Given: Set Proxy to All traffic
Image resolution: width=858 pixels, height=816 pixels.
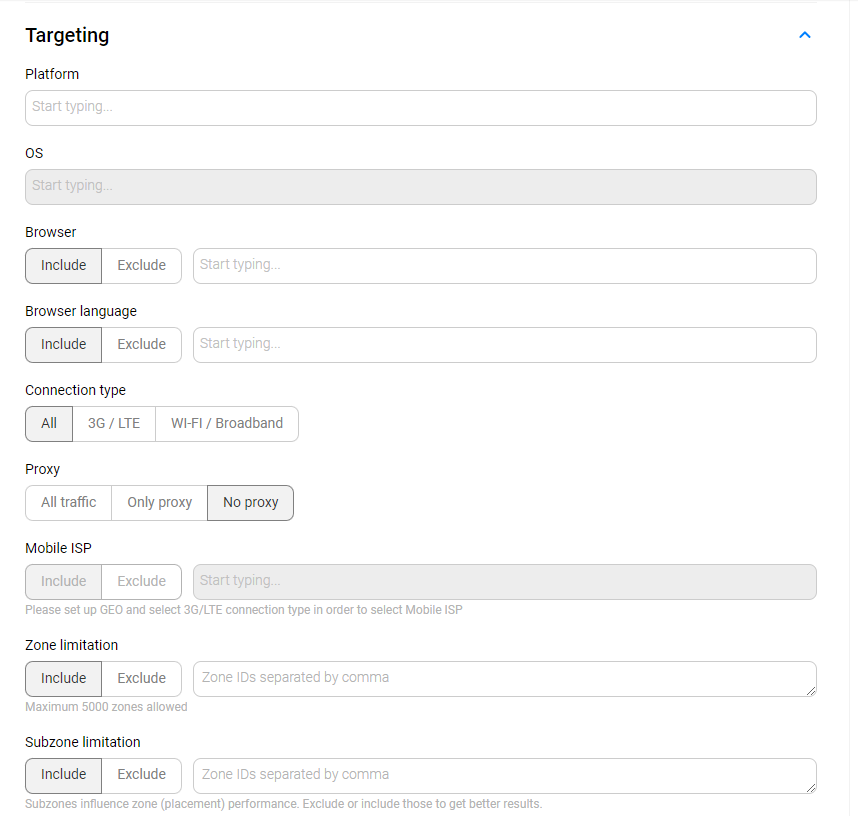Looking at the screenshot, I should [x=69, y=503].
